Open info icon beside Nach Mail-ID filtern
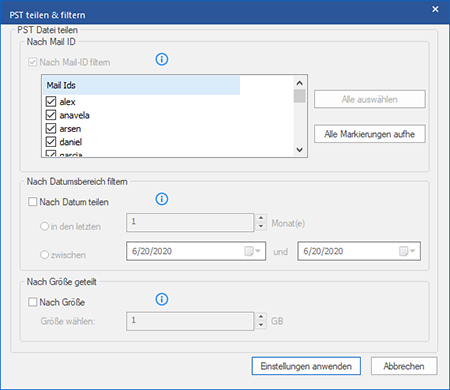This screenshot has height=390, width=450. coord(162,60)
